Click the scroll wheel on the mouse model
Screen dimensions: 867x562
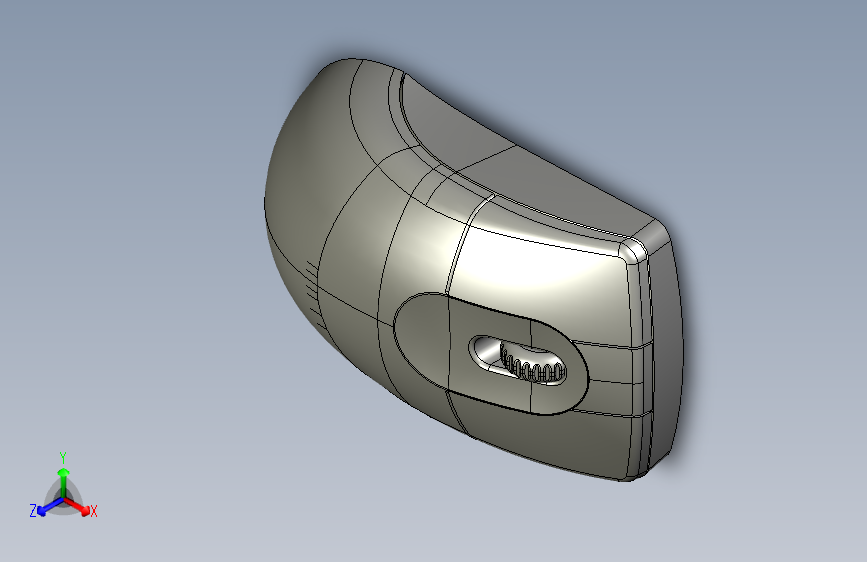(532, 365)
